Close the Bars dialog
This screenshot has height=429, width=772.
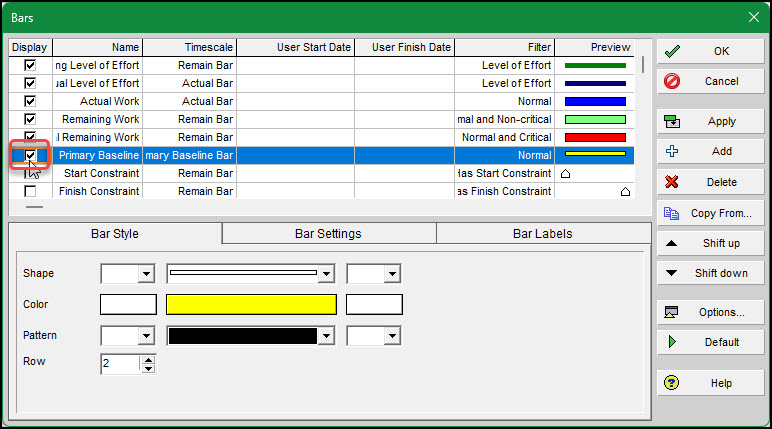point(754,18)
